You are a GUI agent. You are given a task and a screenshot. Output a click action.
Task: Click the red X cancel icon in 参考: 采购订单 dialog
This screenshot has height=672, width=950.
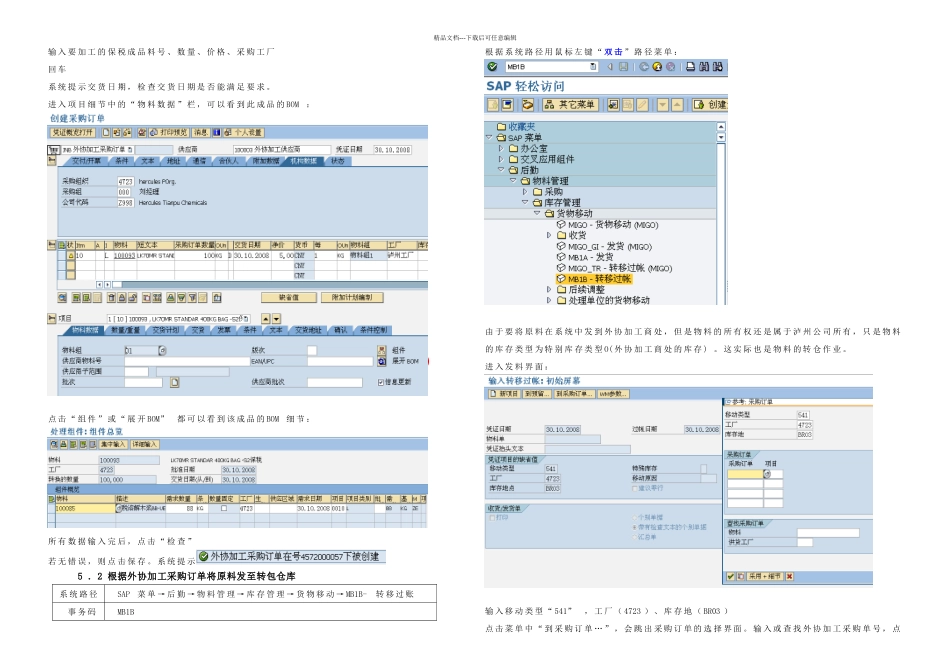tap(789, 576)
